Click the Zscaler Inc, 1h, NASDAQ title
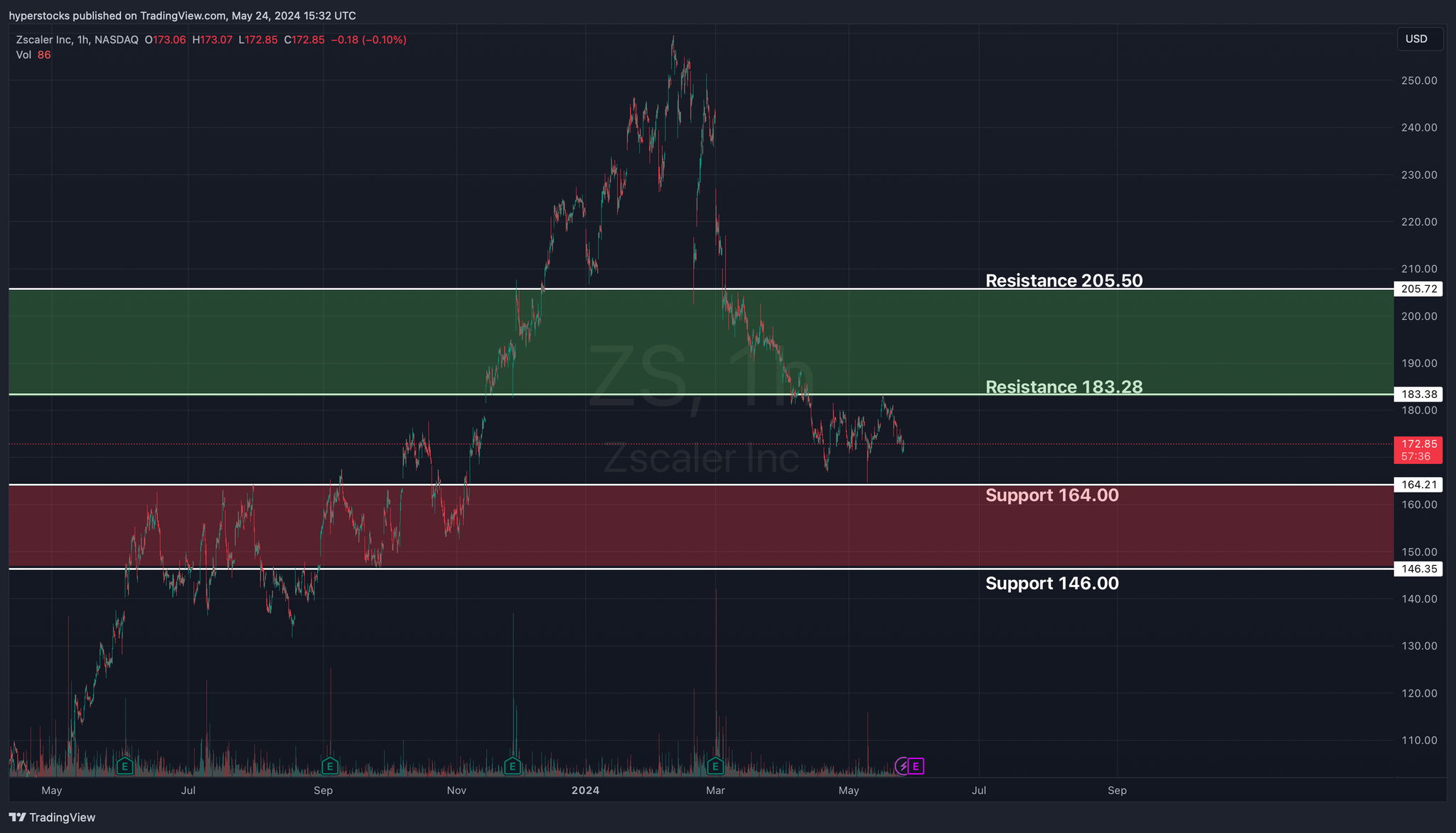The height and width of the screenshot is (833, 1456). click(x=77, y=40)
